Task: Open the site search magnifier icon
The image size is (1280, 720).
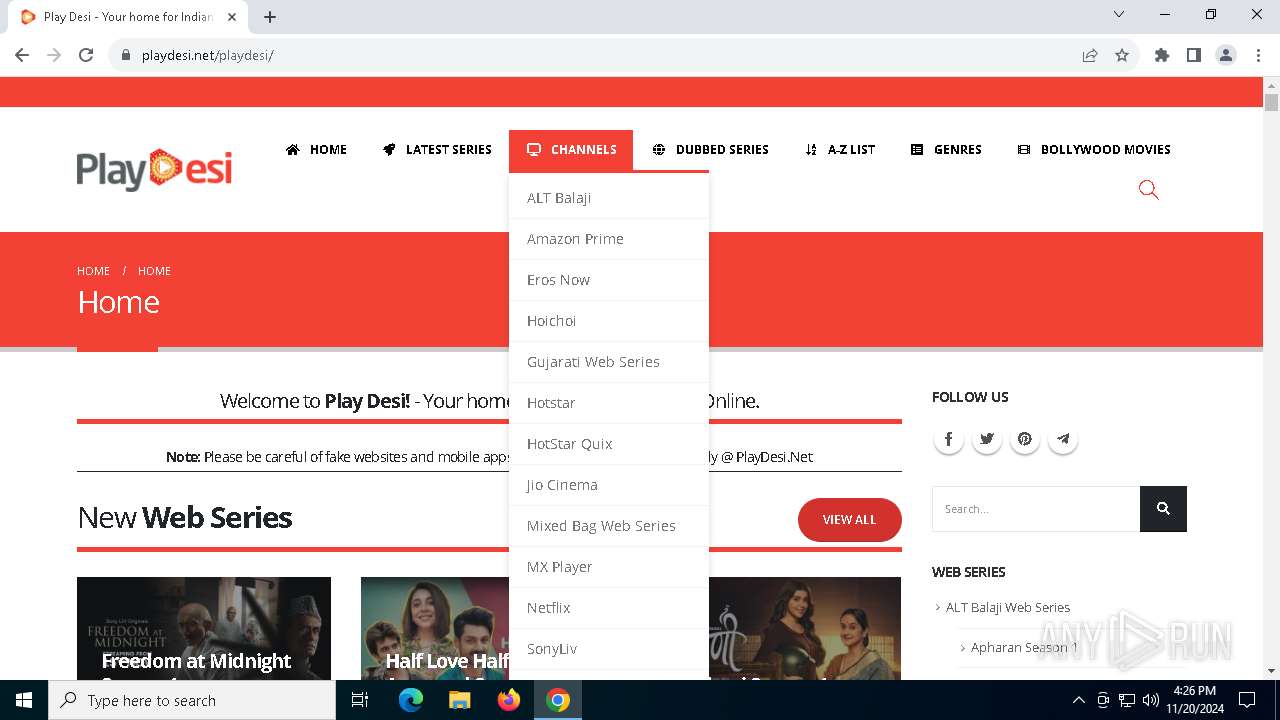Action: pyautogui.click(x=1148, y=190)
